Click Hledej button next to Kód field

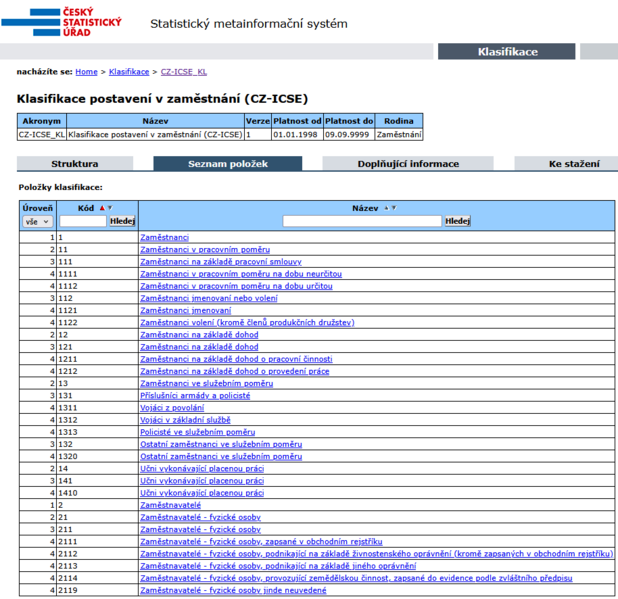click(122, 221)
